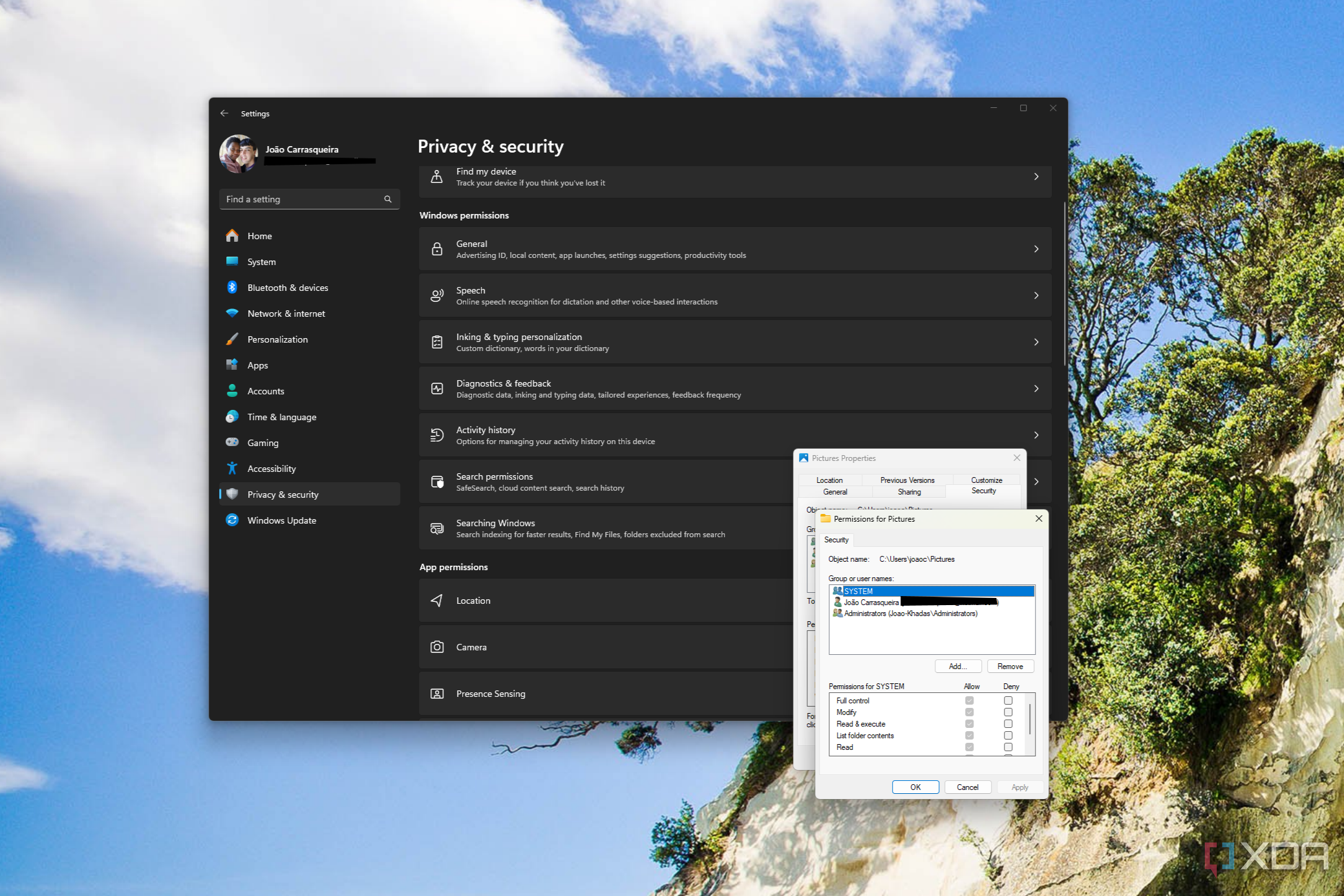Click the Find a setting field
This screenshot has height=896, width=1344.
point(310,199)
